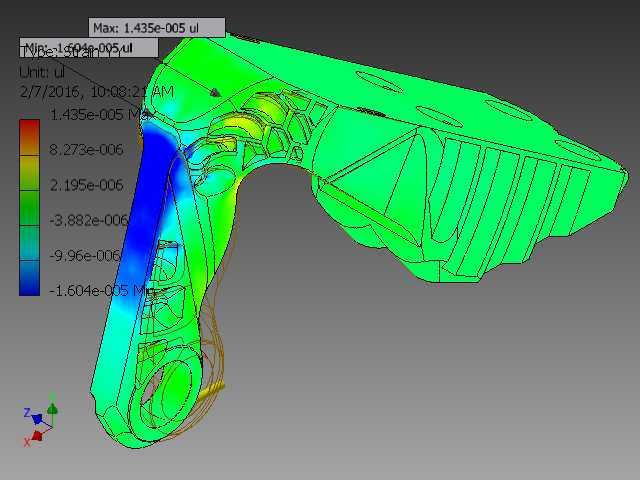
Task: Select the Unit: ul result text
Action: [42, 72]
